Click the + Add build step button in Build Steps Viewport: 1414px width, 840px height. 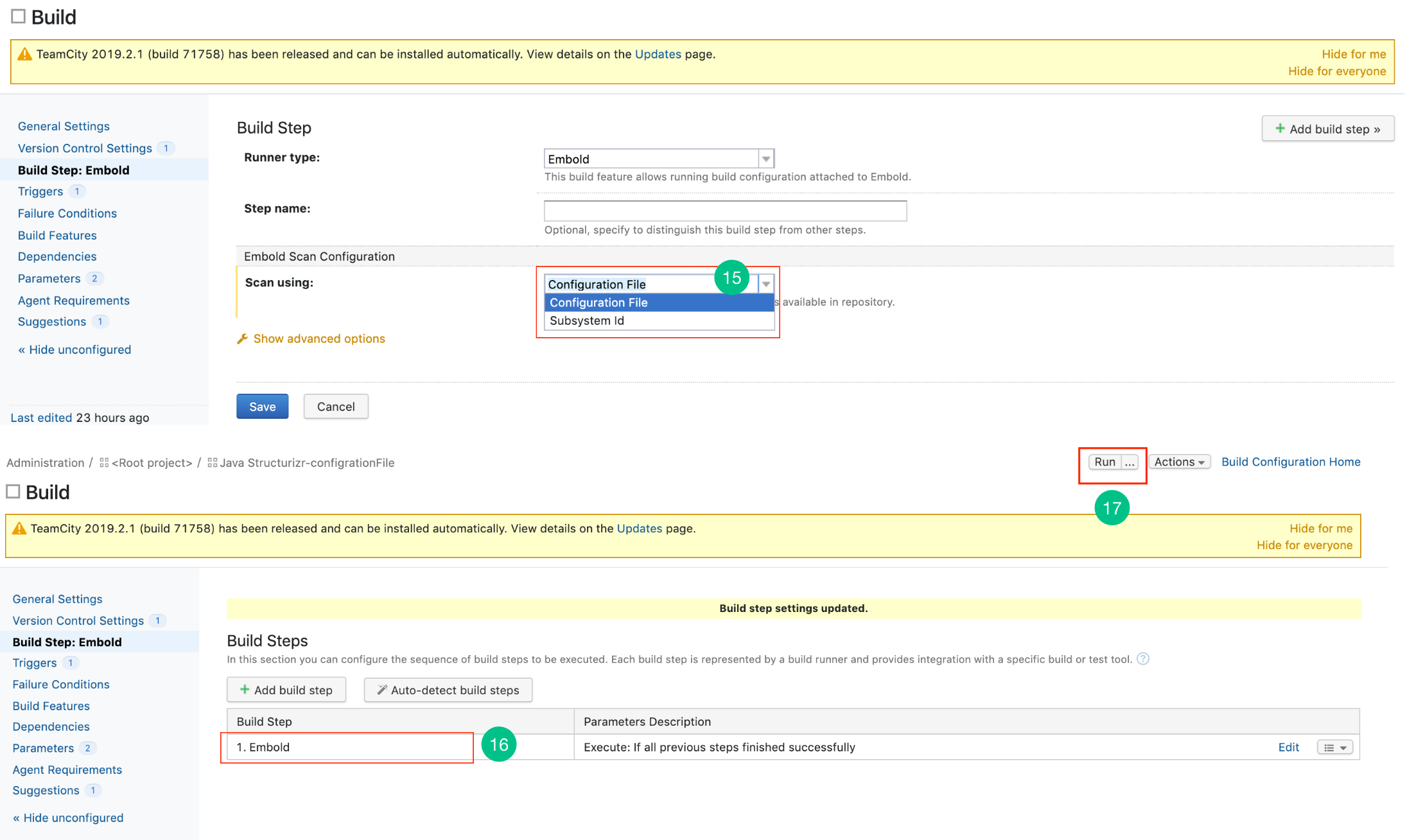pyautogui.click(x=286, y=690)
